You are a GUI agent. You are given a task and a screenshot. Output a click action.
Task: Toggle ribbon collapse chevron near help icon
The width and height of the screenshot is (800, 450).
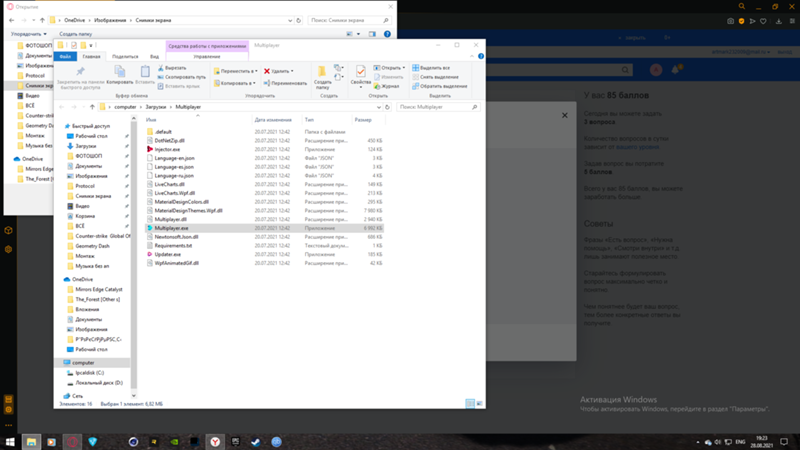pos(472,56)
